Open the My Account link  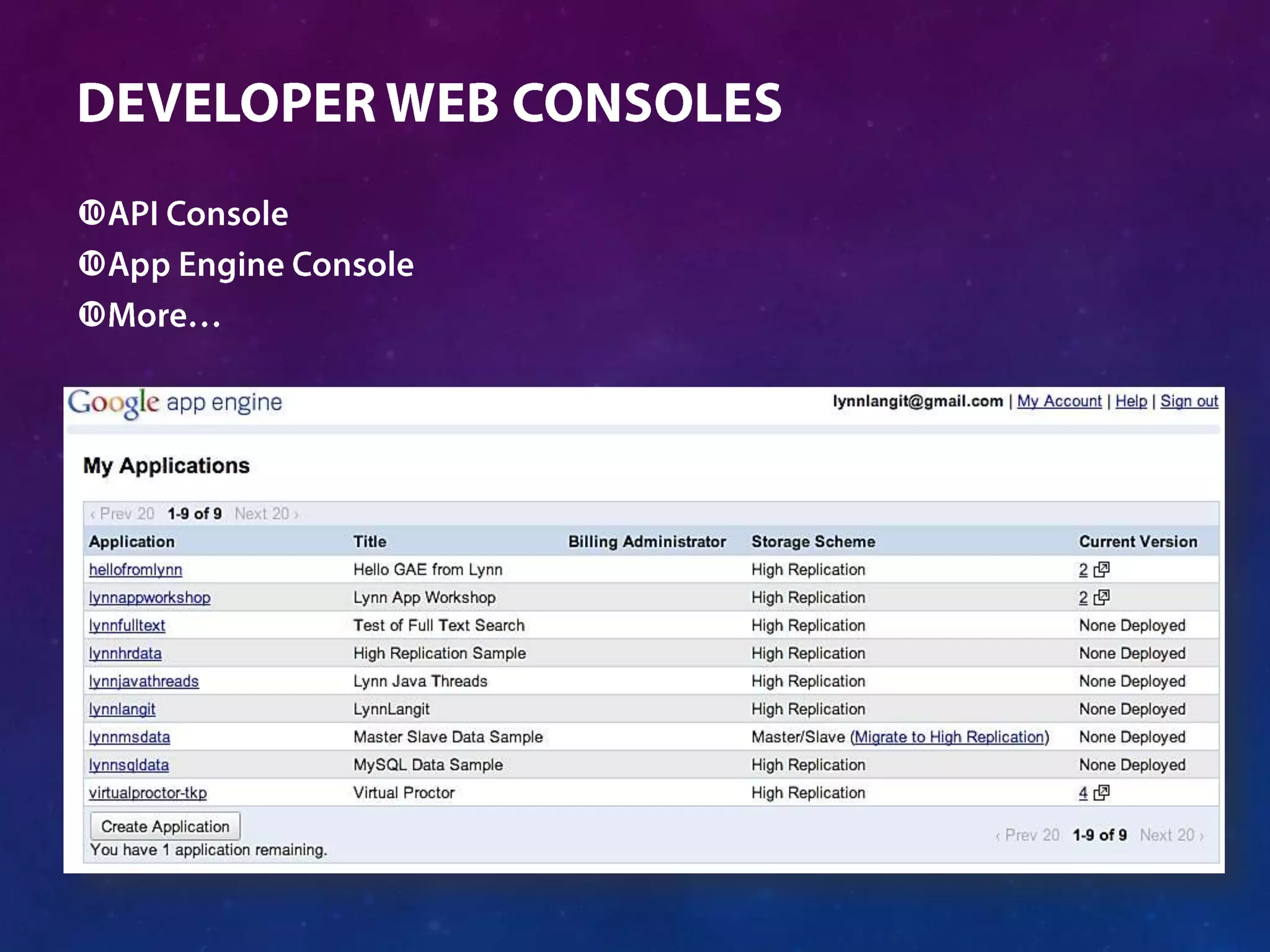[1059, 401]
